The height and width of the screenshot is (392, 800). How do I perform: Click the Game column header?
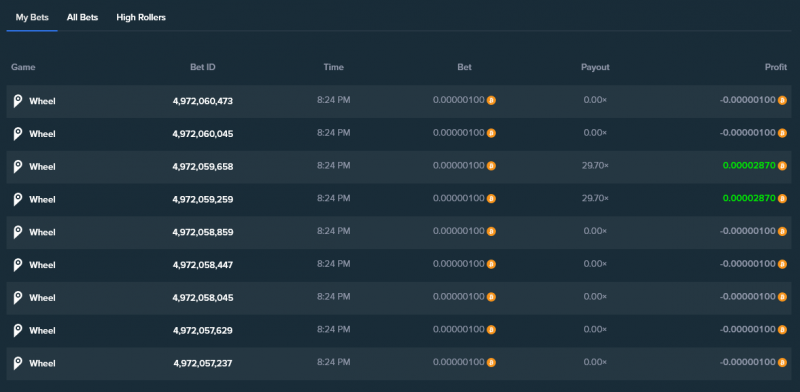coord(23,67)
